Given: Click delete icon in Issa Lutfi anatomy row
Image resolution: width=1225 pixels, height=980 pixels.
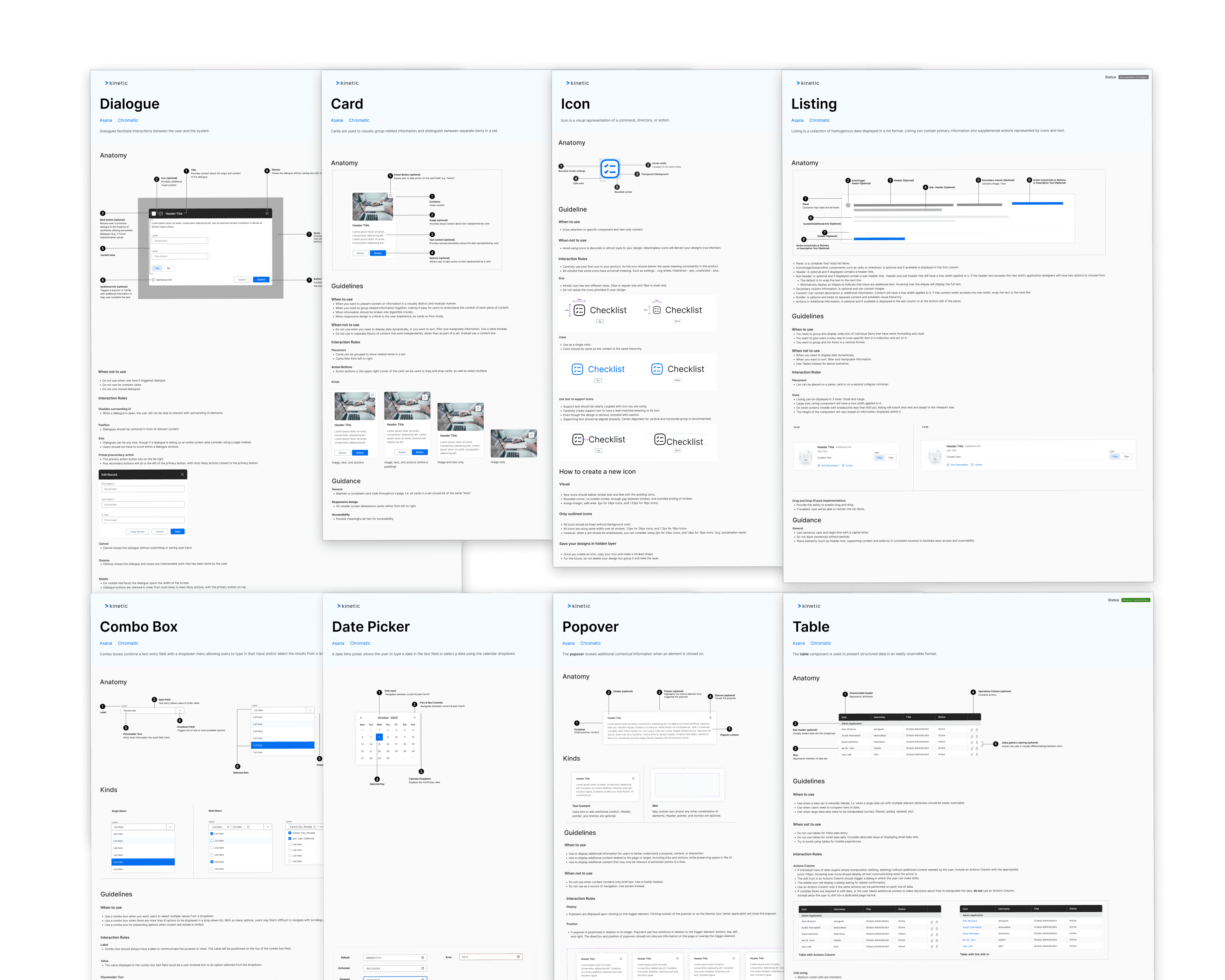Looking at the screenshot, I should [x=977, y=755].
